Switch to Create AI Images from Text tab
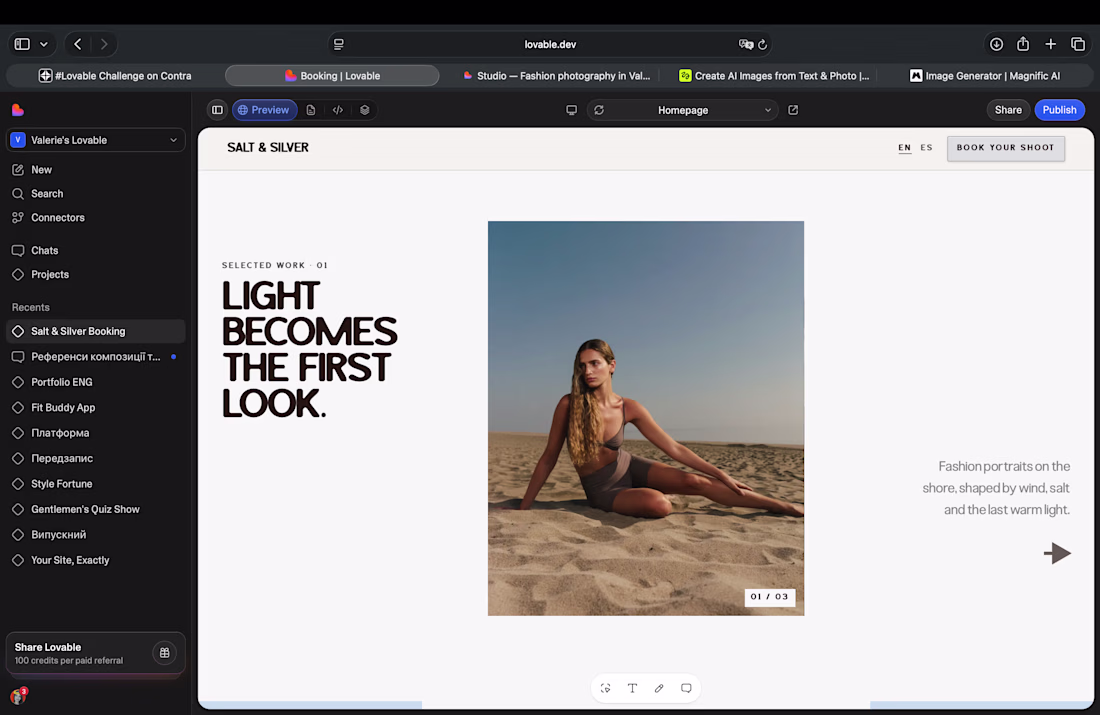The image size is (1100, 715). pyautogui.click(x=774, y=76)
